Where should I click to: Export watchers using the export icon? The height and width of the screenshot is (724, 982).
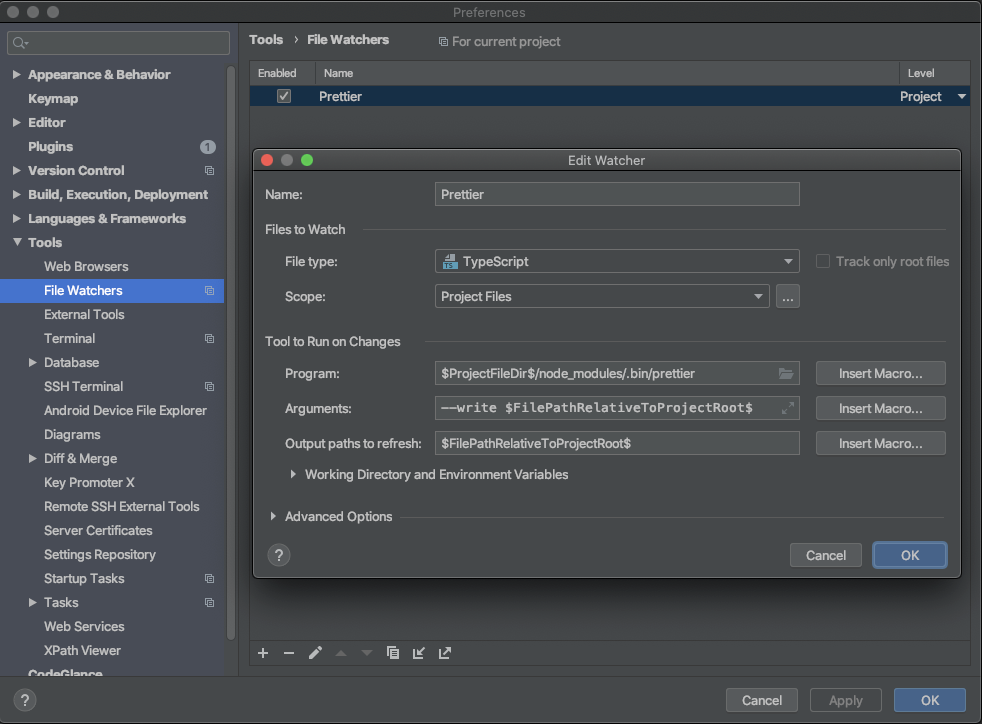445,653
